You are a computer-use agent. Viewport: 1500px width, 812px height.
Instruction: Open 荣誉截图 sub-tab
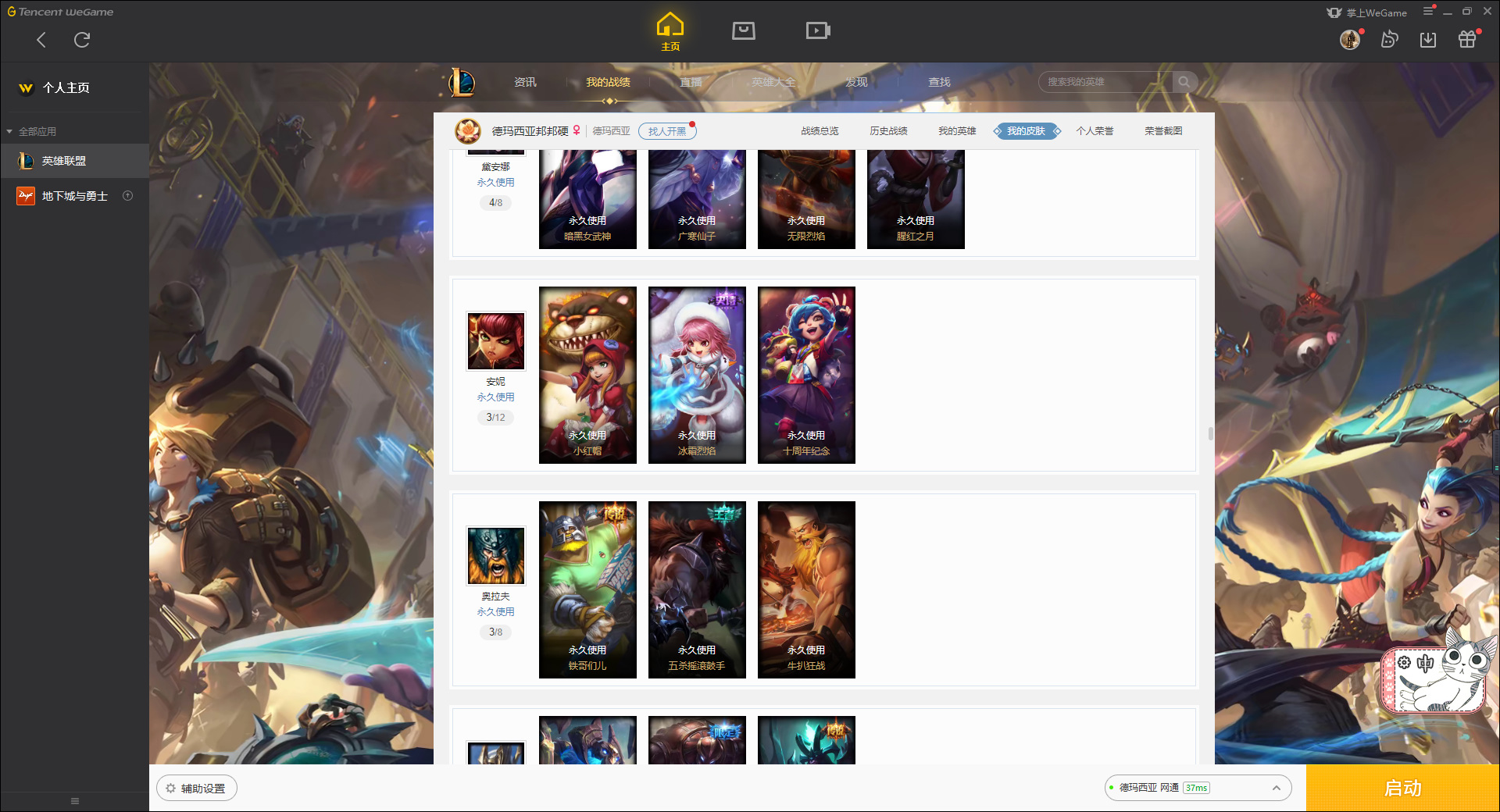pyautogui.click(x=1163, y=131)
